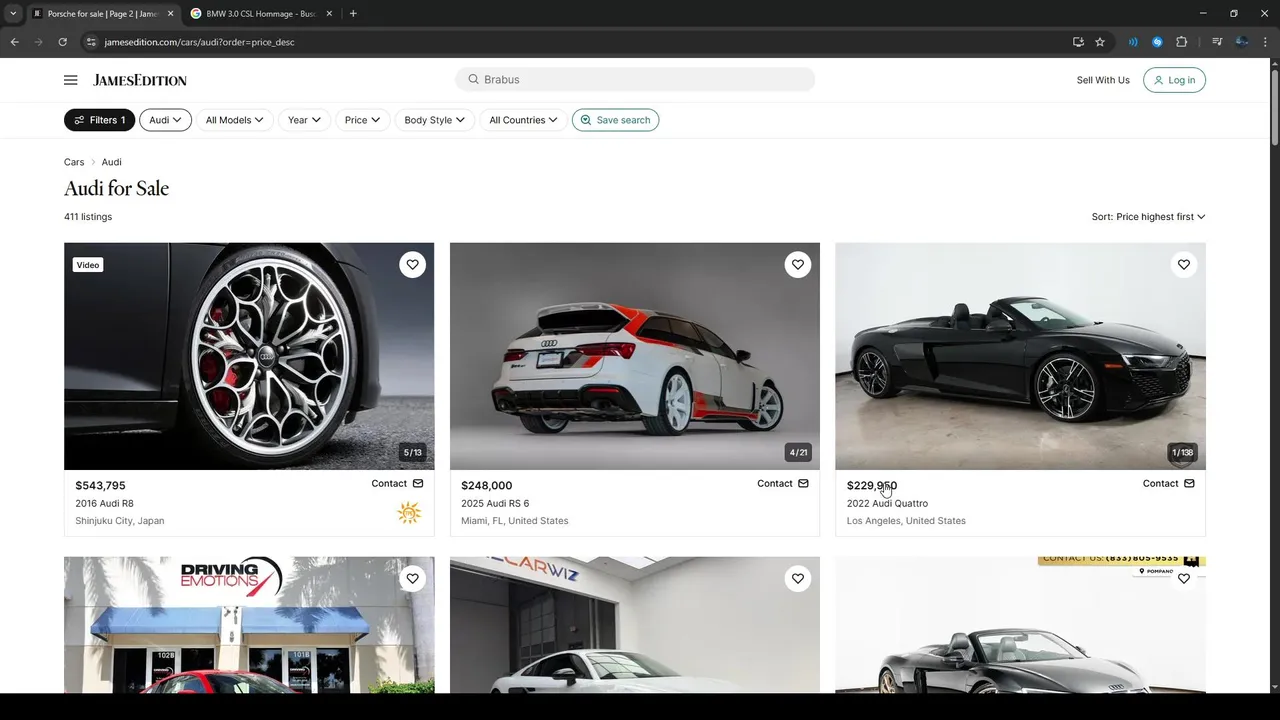Open the browser profile avatar
1280x720 pixels.
coord(1241,42)
